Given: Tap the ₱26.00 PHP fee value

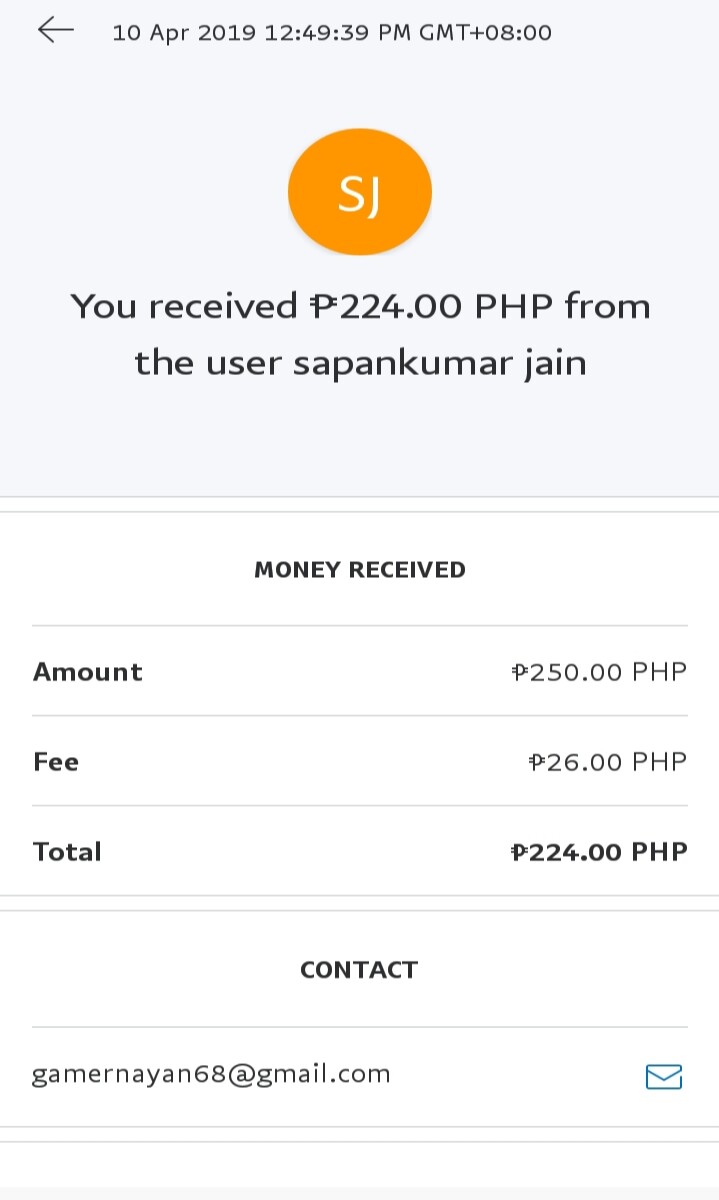Looking at the screenshot, I should click(608, 762).
